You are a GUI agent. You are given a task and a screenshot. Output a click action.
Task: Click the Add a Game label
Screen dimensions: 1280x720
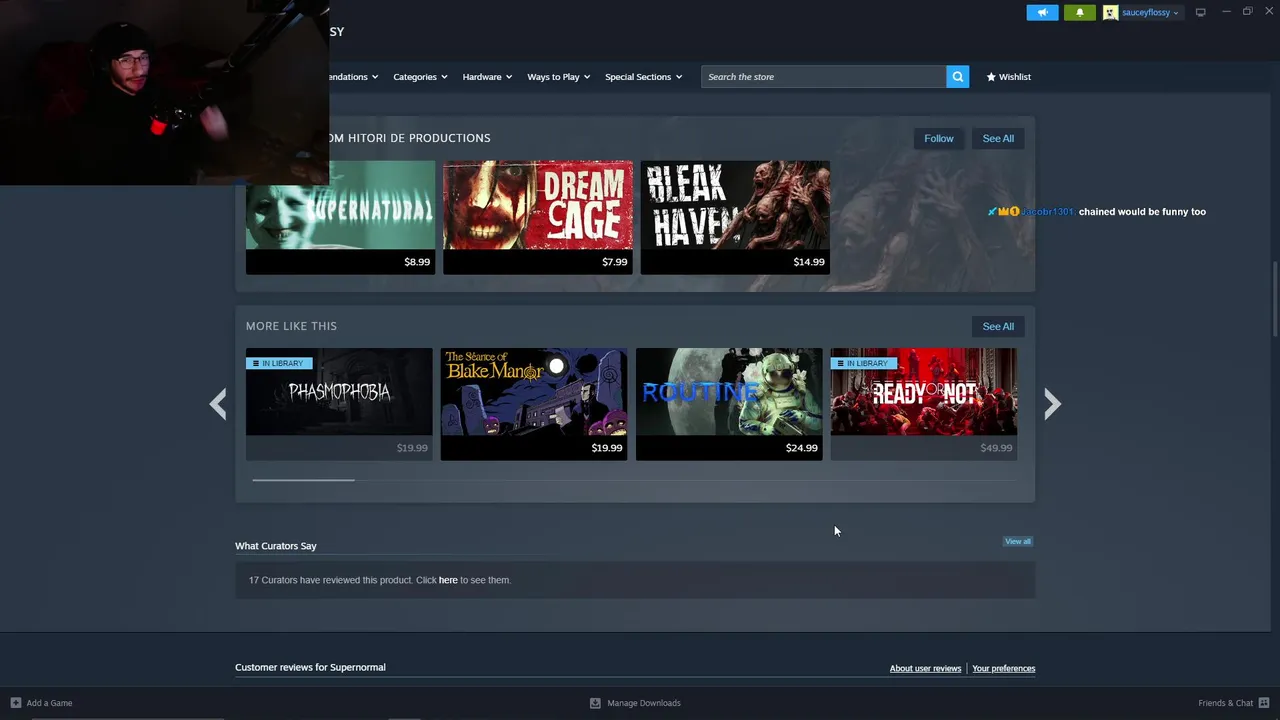pos(49,703)
